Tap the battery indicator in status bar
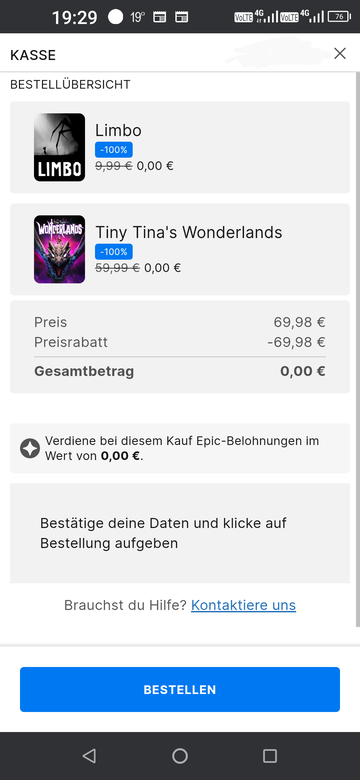The width and height of the screenshot is (360, 780). pyautogui.click(x=340, y=17)
